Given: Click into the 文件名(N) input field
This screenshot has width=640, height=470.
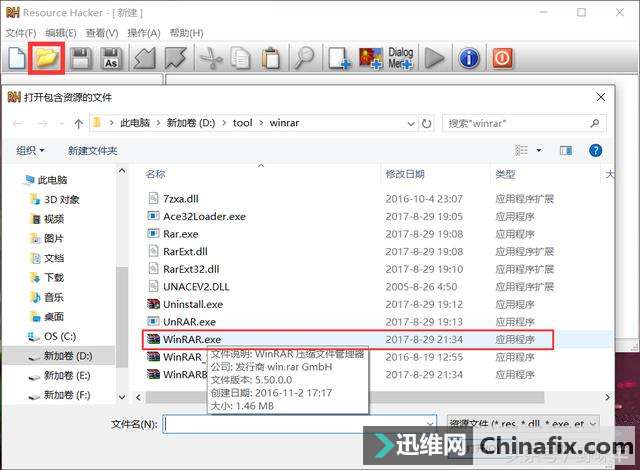Looking at the screenshot, I should pos(300,424).
